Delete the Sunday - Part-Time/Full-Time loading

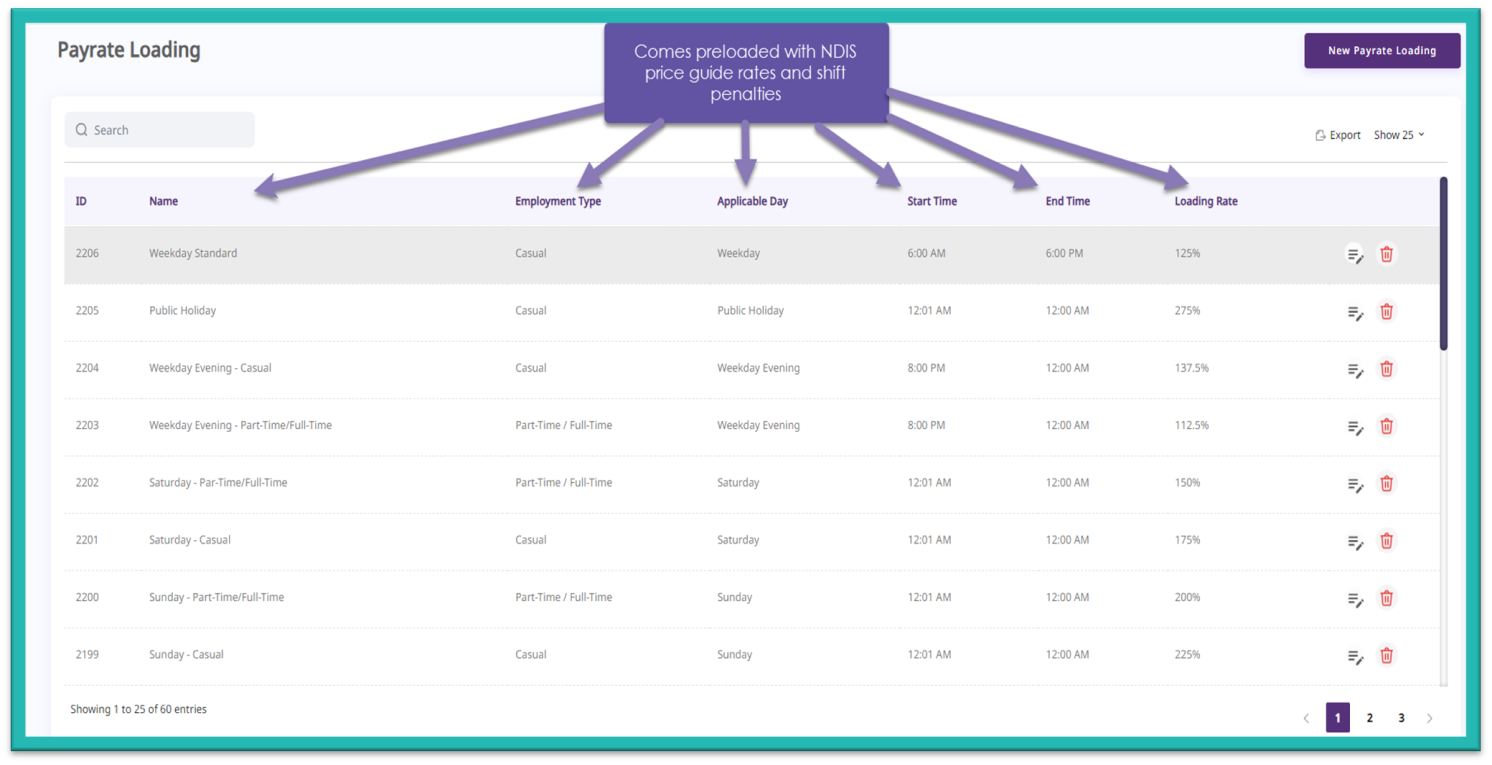(1386, 599)
